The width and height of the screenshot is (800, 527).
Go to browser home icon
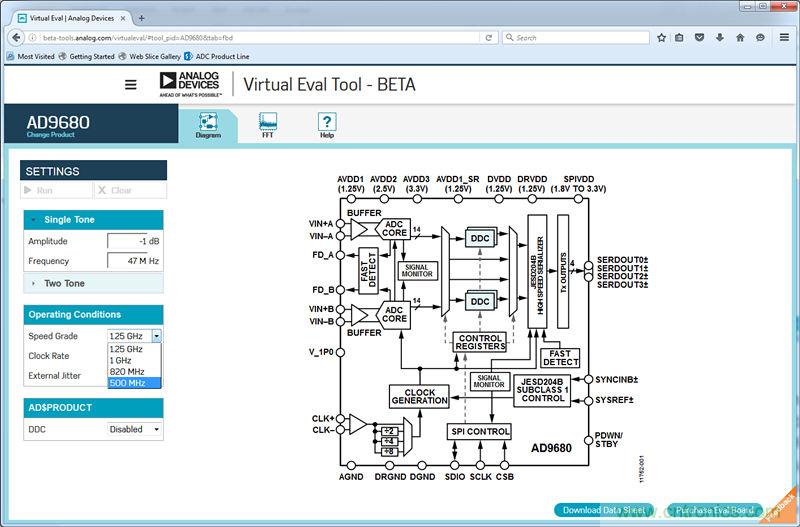[x=740, y=37]
